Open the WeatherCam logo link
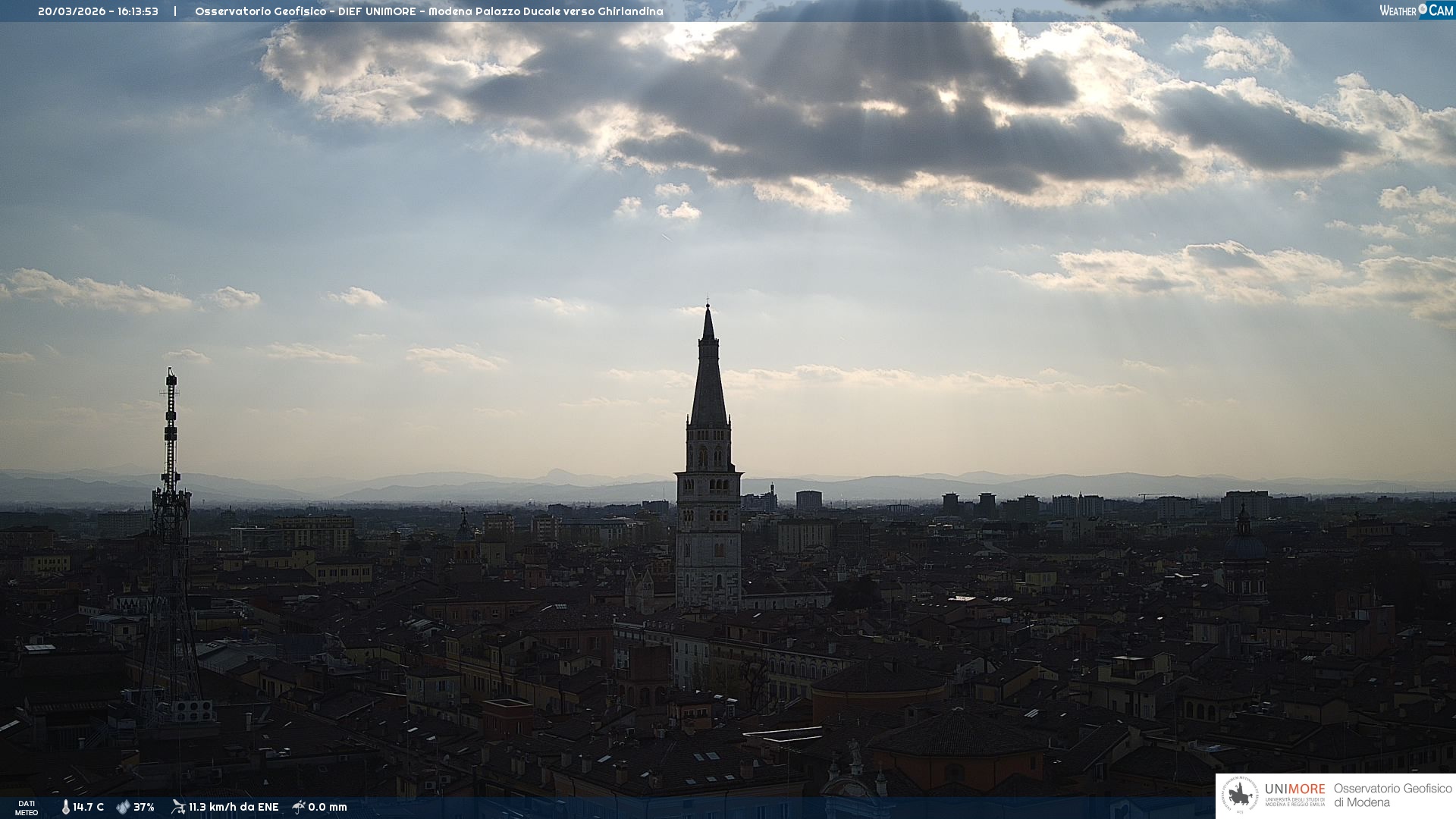1456x819 pixels. click(x=1415, y=10)
